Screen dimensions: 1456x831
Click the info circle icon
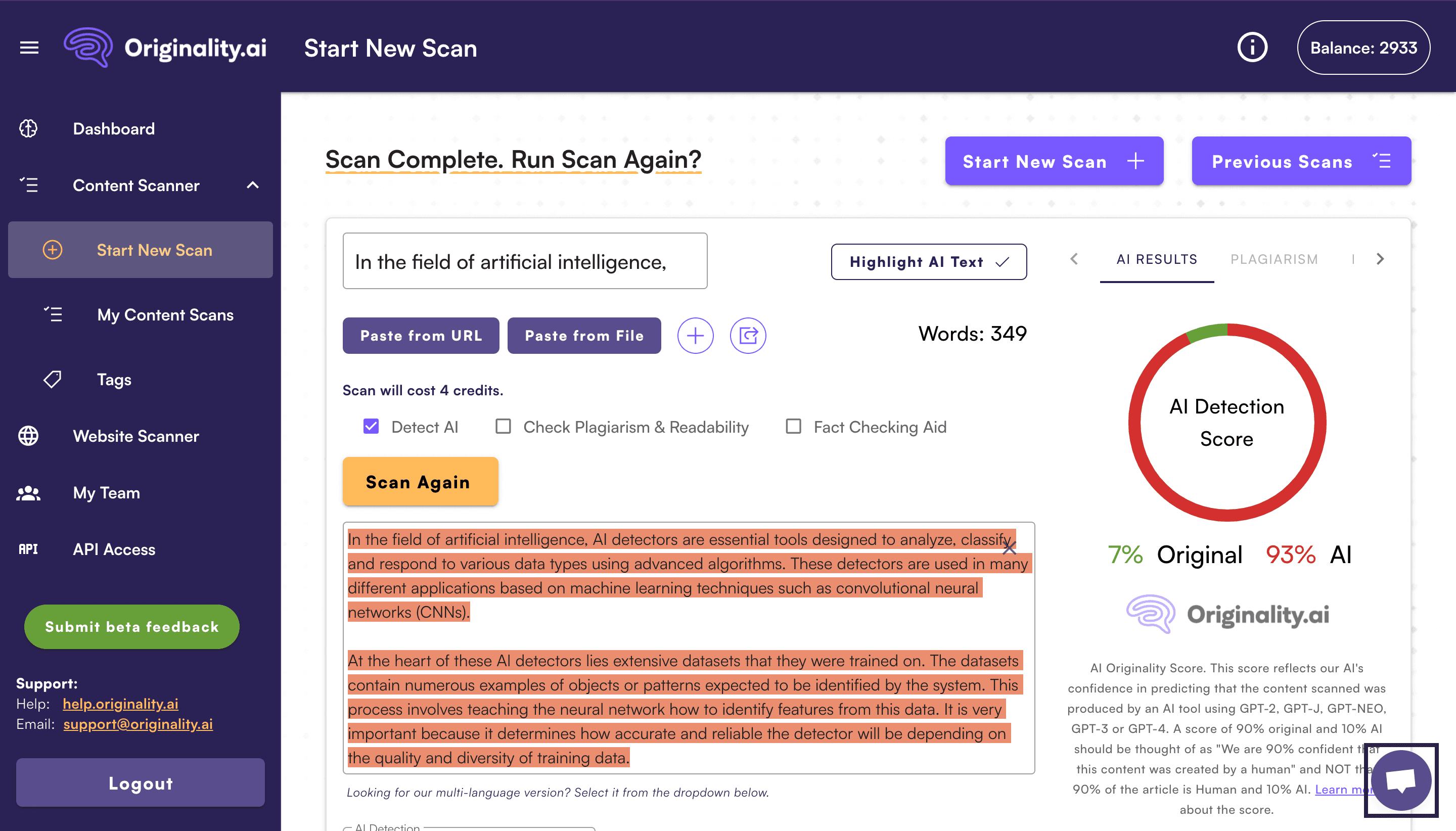pos(1252,48)
